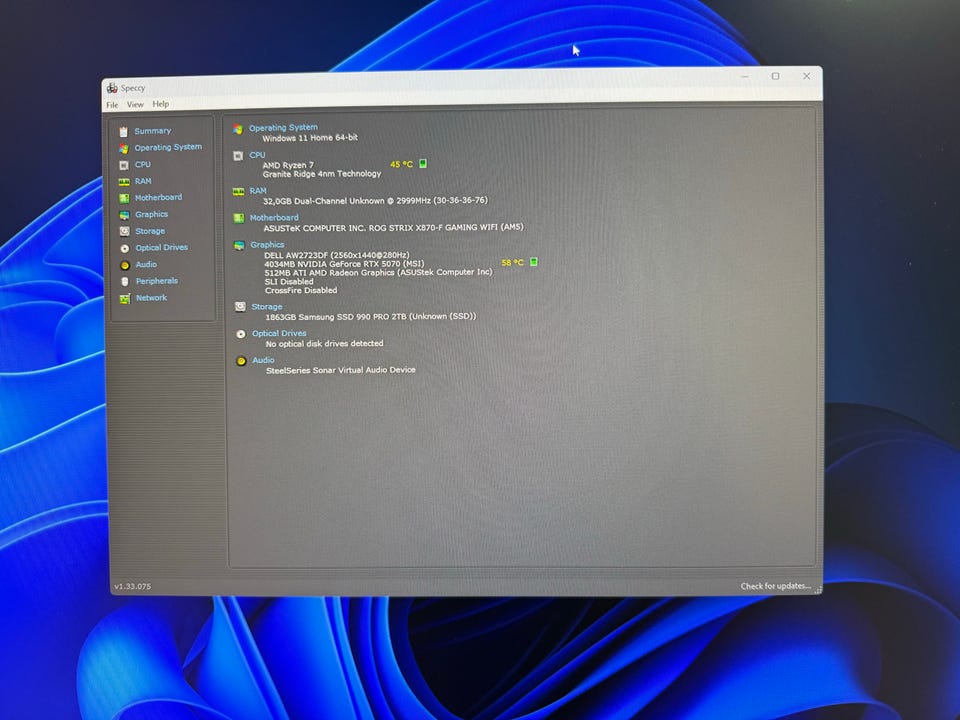Click the Optical Drives disc icon in the summary pane
Screen dimensions: 960x720
241,334
